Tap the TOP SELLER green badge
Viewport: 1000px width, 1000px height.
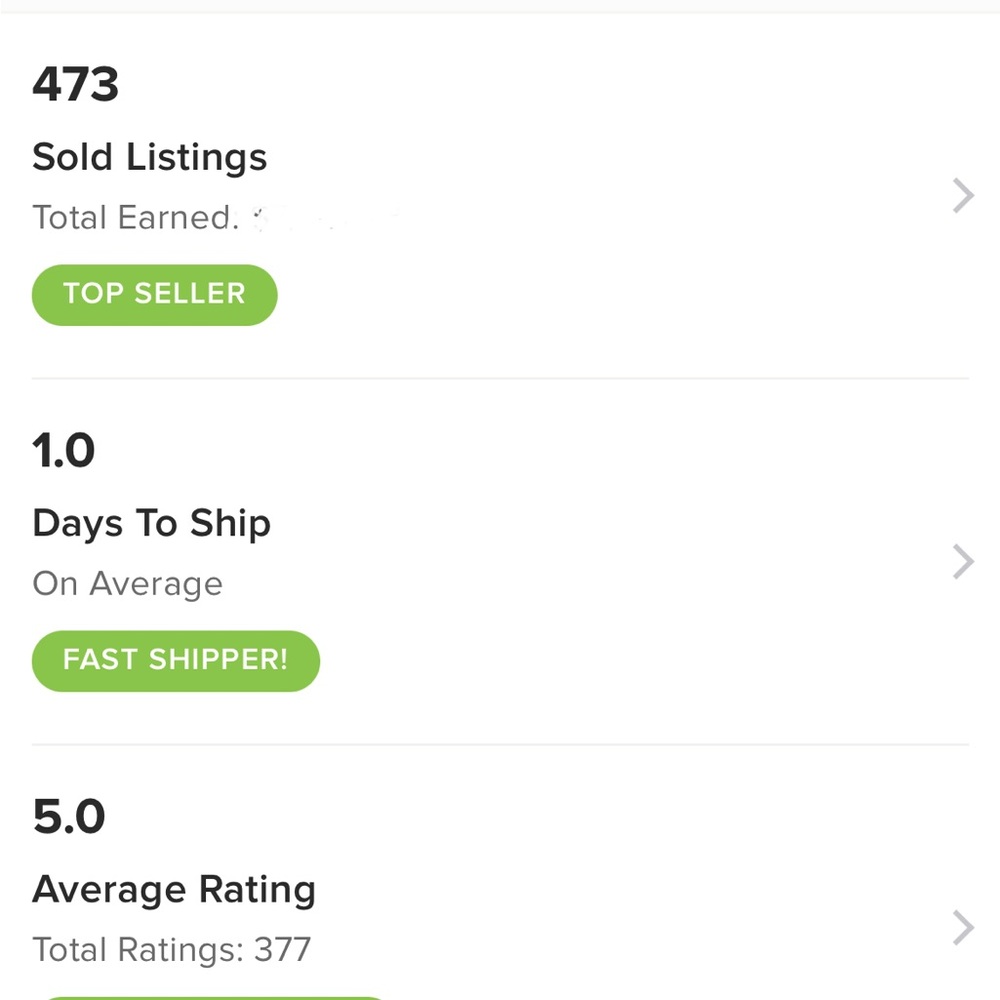click(x=154, y=295)
